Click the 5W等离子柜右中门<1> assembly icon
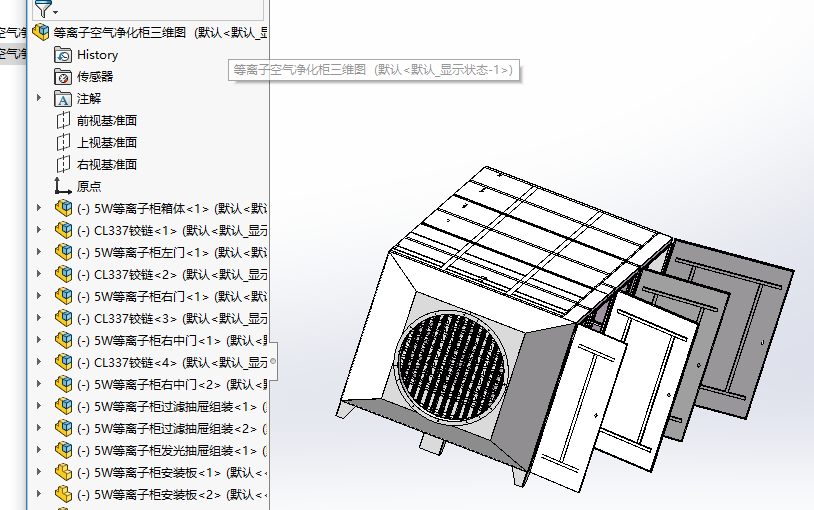814x510 pixels. coord(63,340)
